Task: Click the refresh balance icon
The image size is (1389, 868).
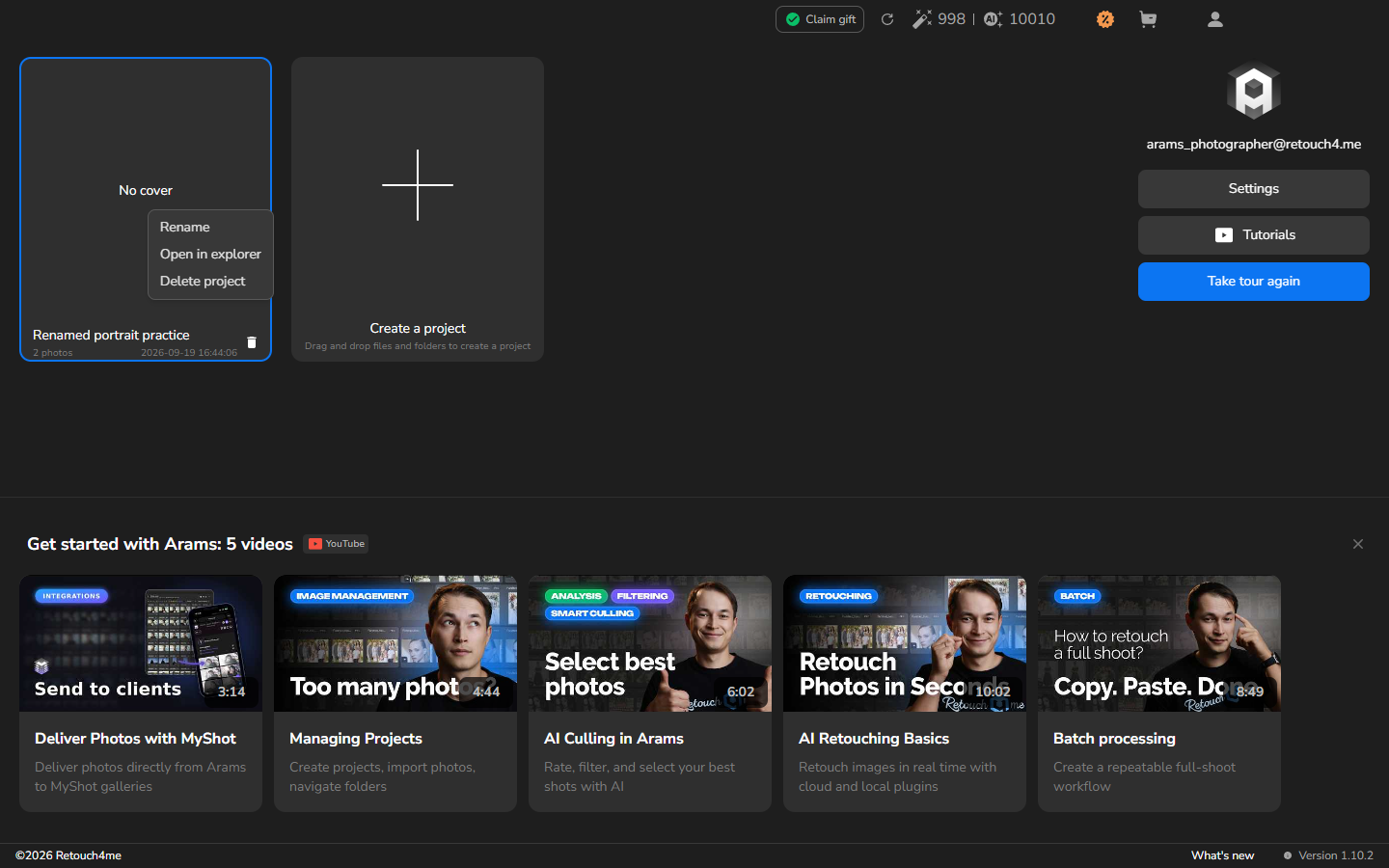Action: pos(887,19)
